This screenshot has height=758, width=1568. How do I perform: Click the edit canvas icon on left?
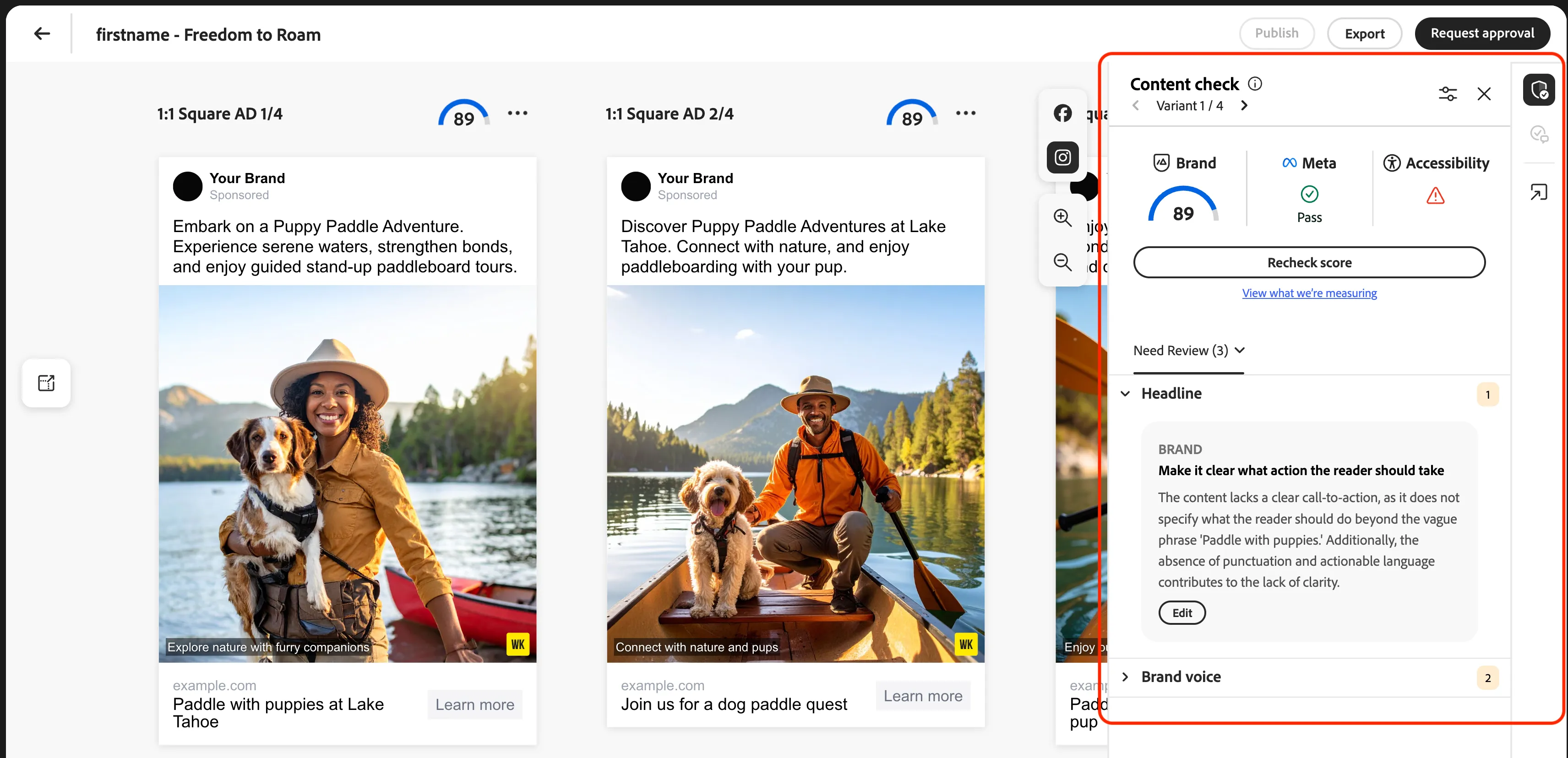point(46,383)
